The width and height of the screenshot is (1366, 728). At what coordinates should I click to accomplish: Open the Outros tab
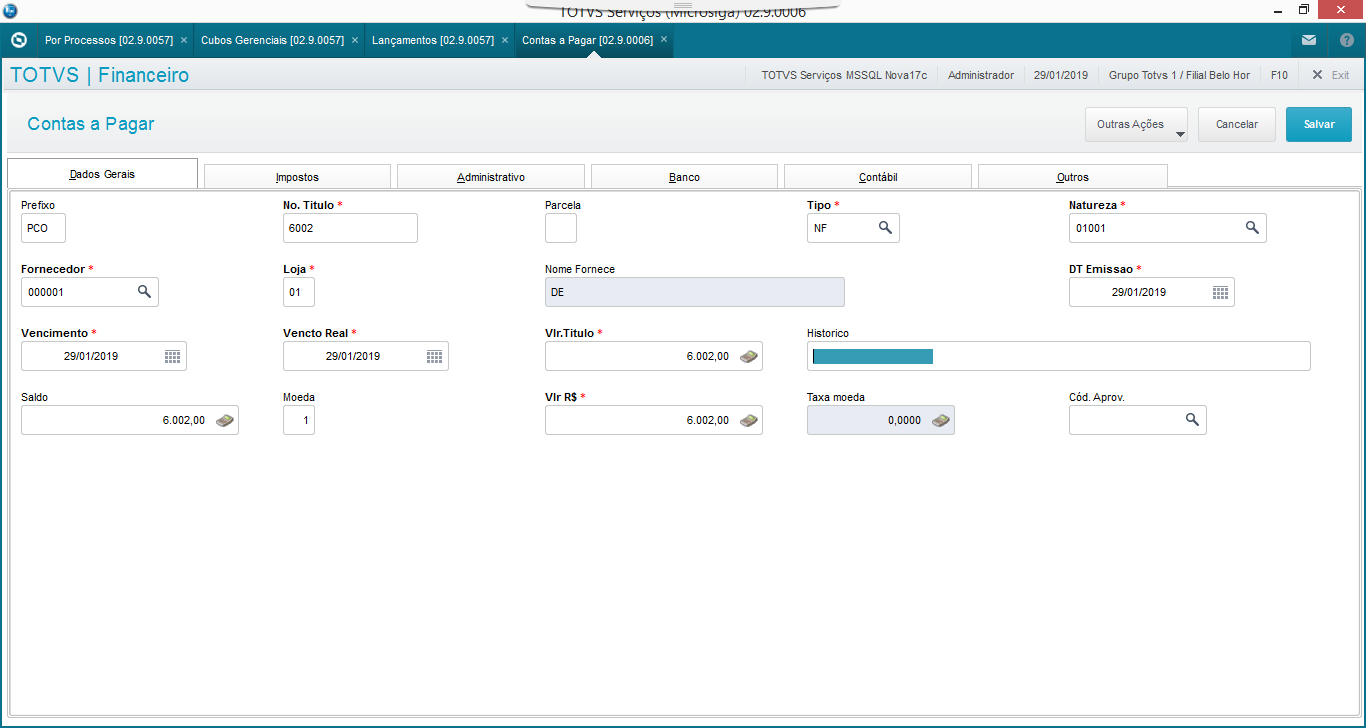point(1072,176)
